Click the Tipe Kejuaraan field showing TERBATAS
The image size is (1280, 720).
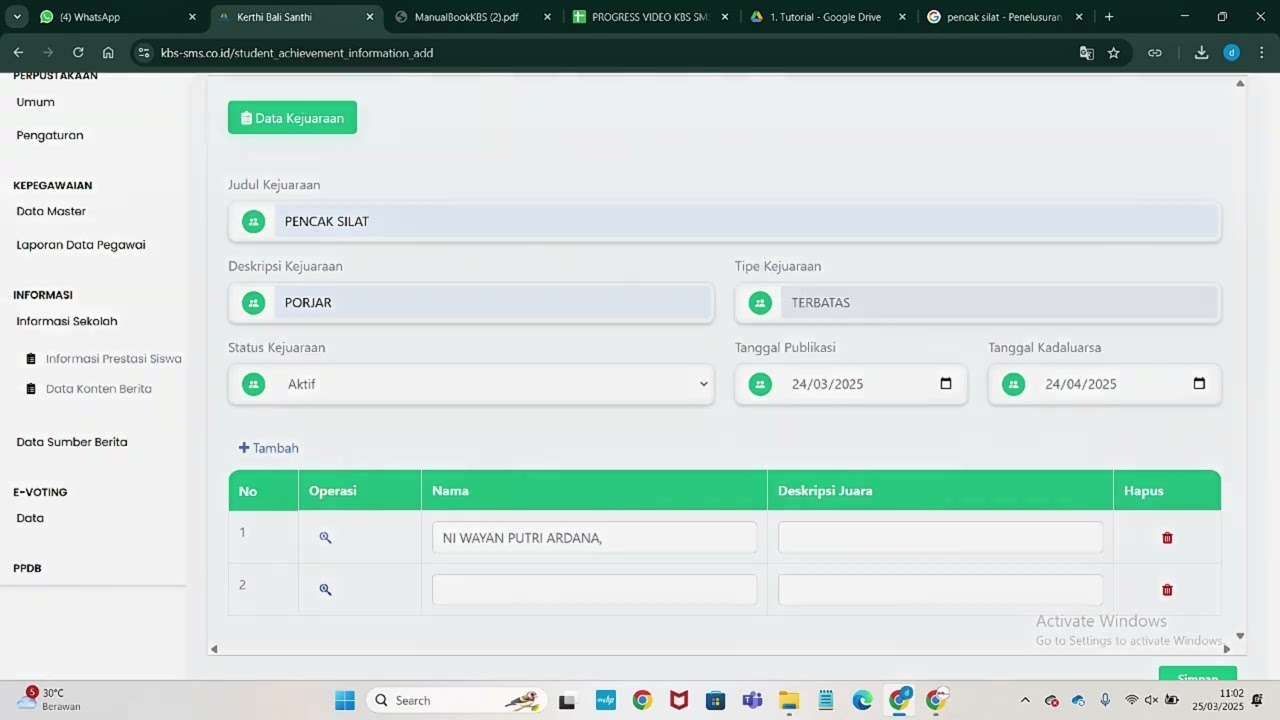978,303
